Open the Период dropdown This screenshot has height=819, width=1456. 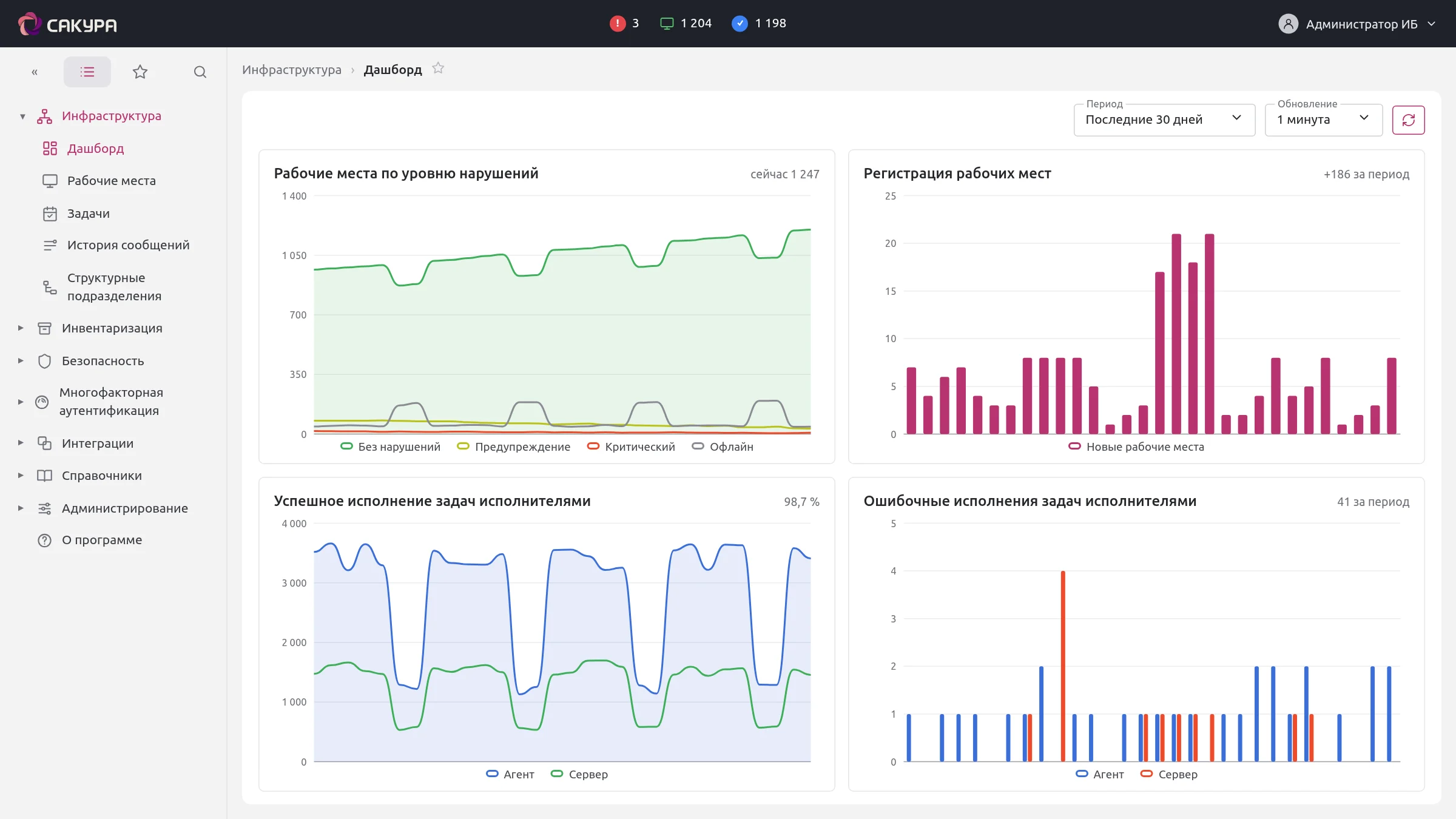(1164, 120)
